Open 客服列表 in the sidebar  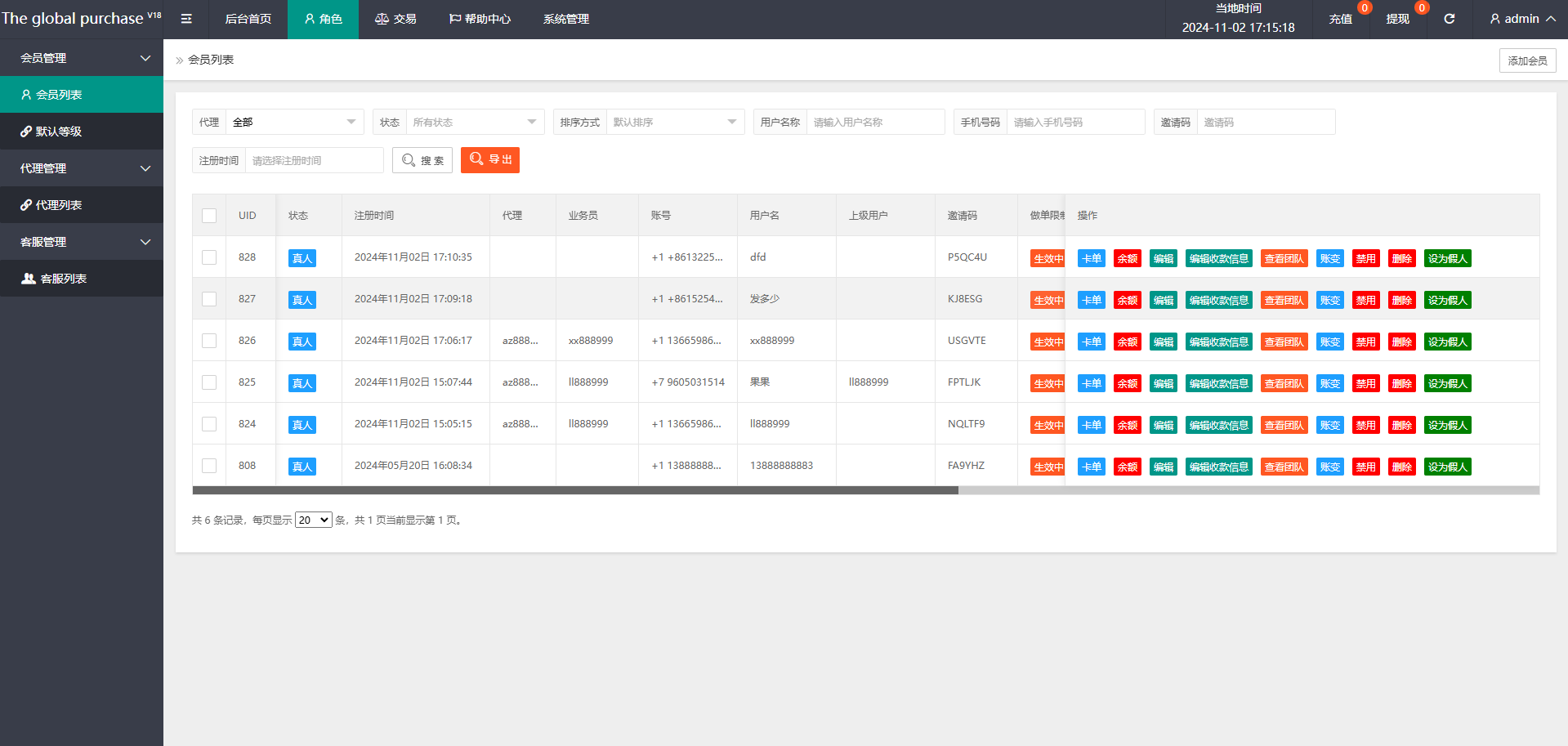[x=63, y=279]
